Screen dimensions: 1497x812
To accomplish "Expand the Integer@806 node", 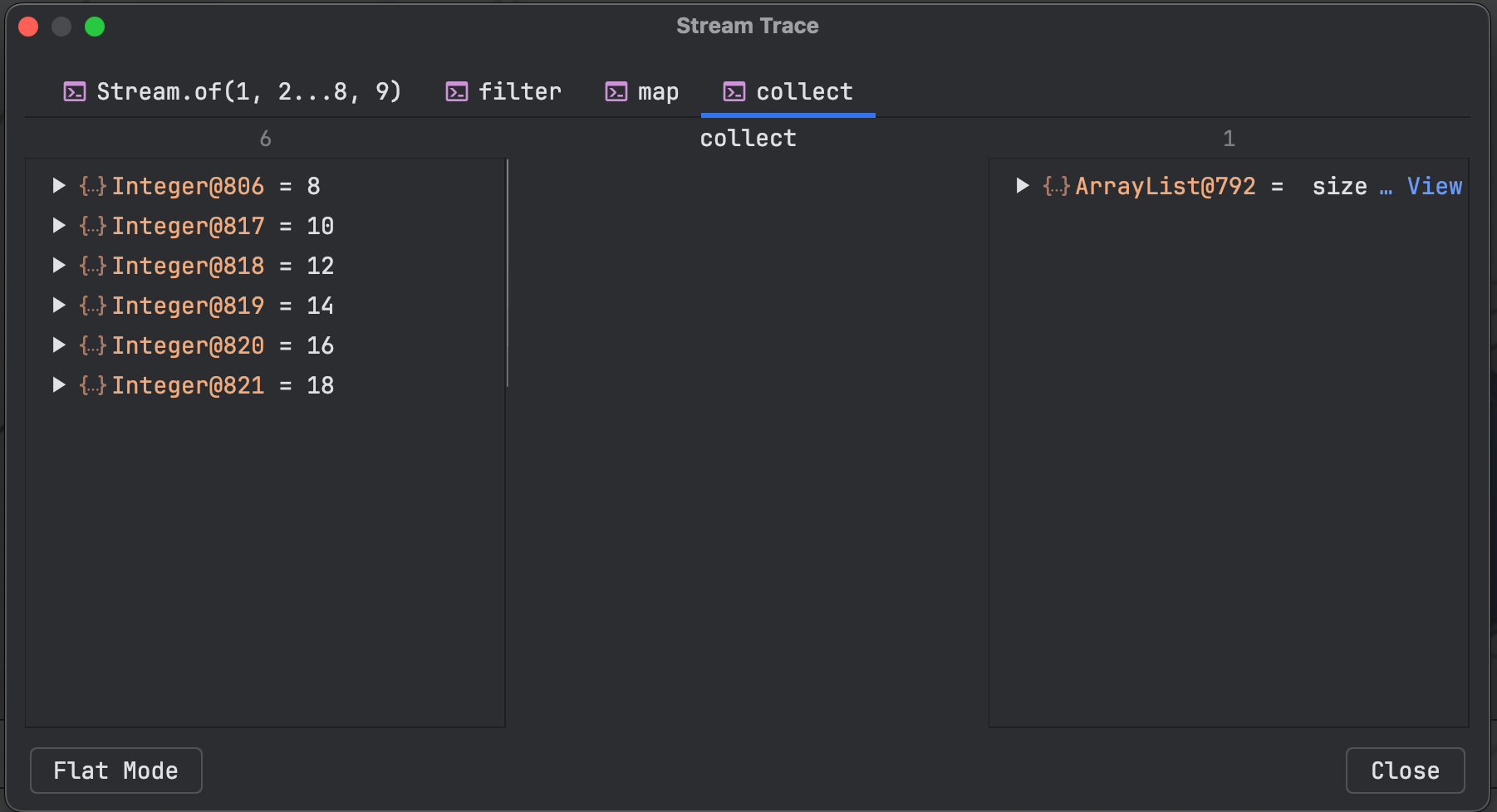I will point(59,186).
